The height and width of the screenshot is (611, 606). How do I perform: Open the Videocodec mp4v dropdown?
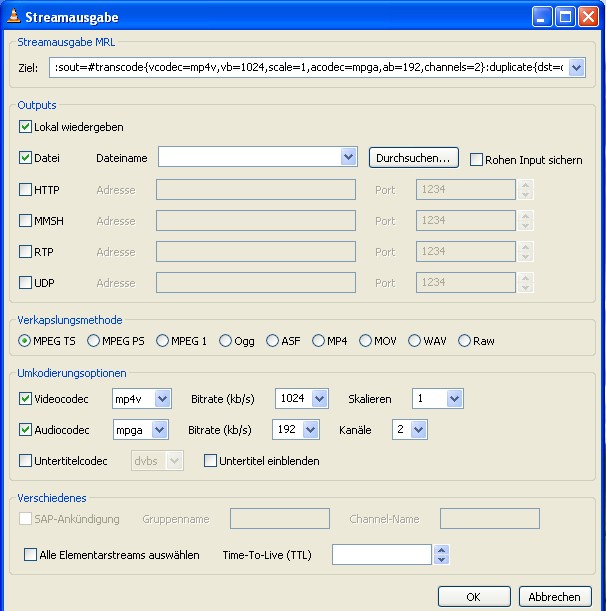(x=163, y=399)
